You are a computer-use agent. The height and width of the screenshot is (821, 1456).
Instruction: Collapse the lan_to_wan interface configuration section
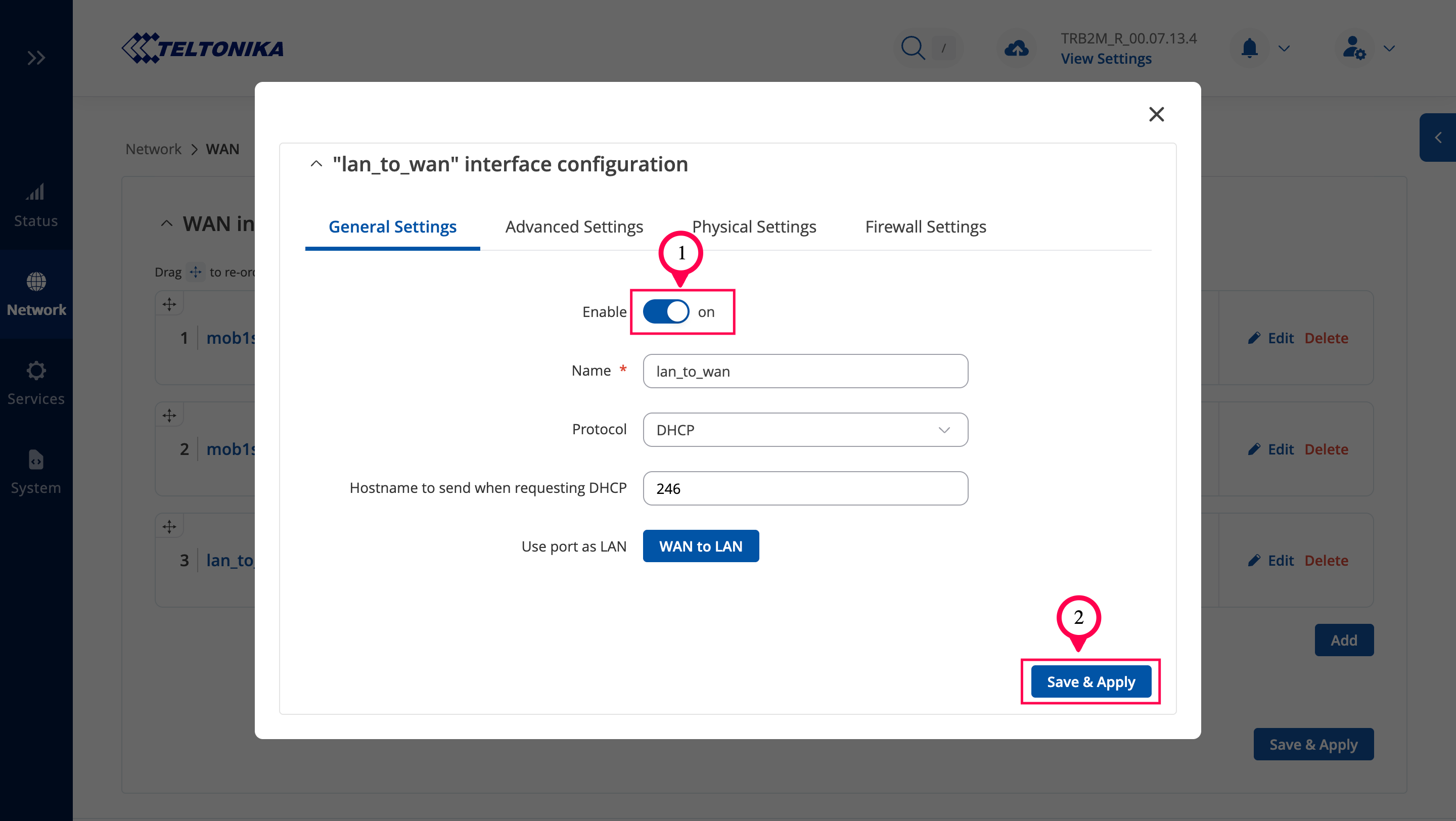point(316,164)
